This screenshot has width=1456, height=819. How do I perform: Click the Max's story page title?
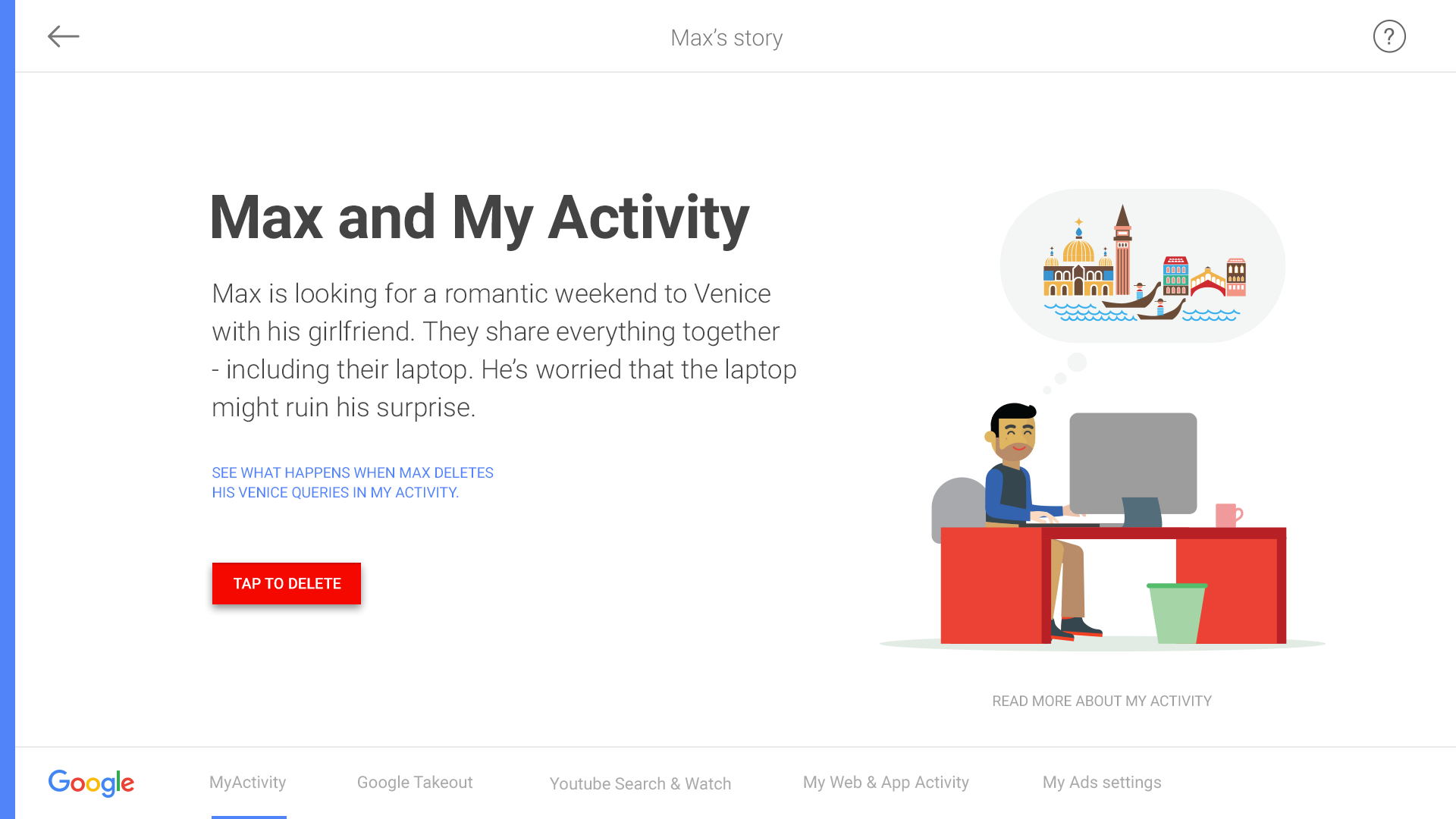click(x=726, y=38)
